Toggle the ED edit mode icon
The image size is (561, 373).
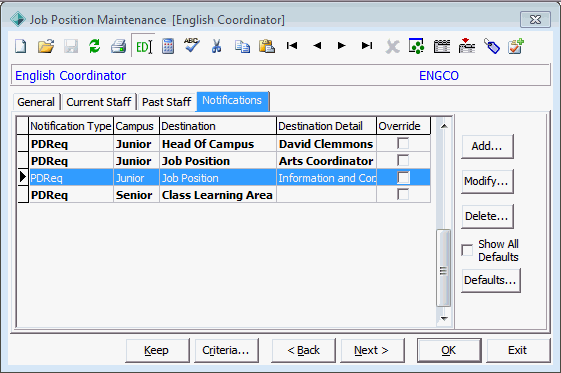(144, 46)
